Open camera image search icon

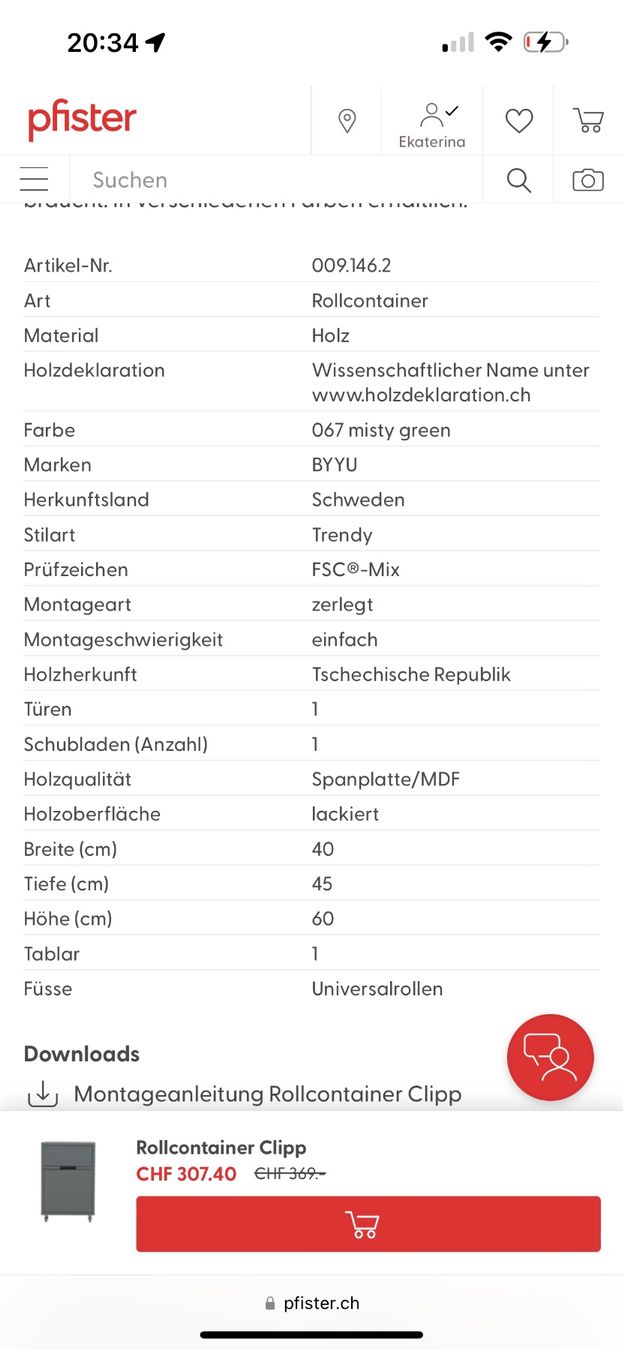point(588,180)
